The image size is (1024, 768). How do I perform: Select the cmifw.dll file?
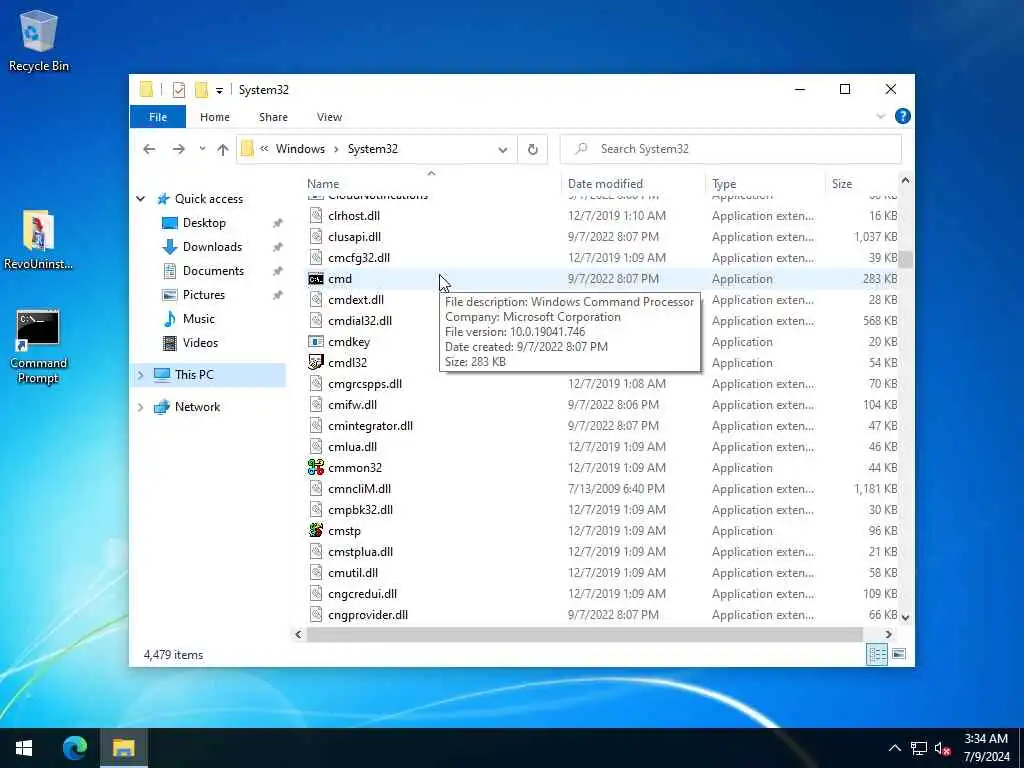click(x=353, y=405)
